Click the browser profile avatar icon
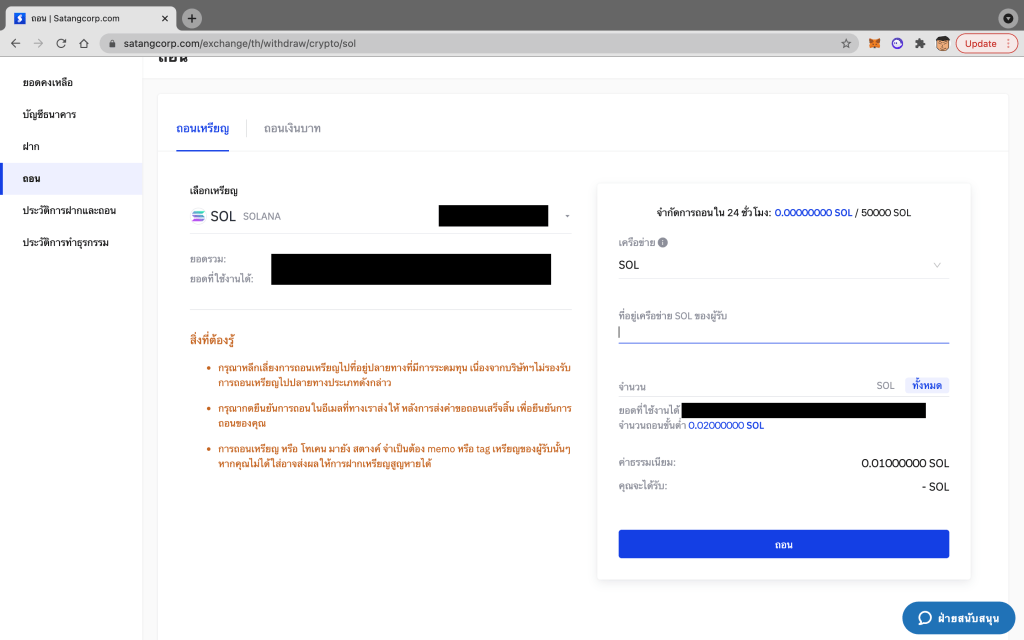 (x=942, y=44)
